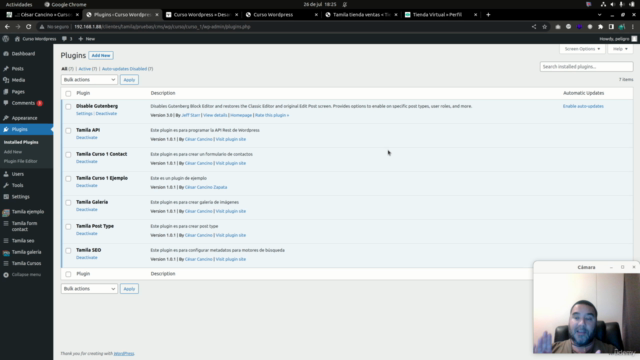
Task: Bookmark this page with star icon
Action: pos(544,27)
